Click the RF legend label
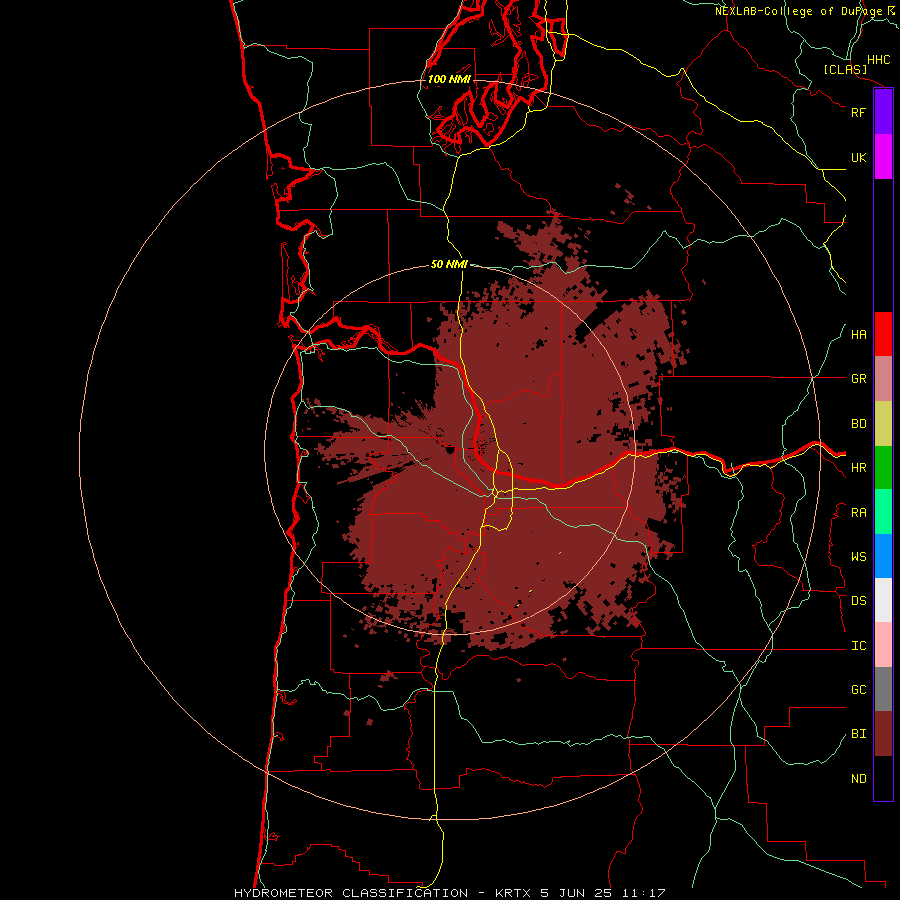The image size is (900, 900). click(x=858, y=112)
